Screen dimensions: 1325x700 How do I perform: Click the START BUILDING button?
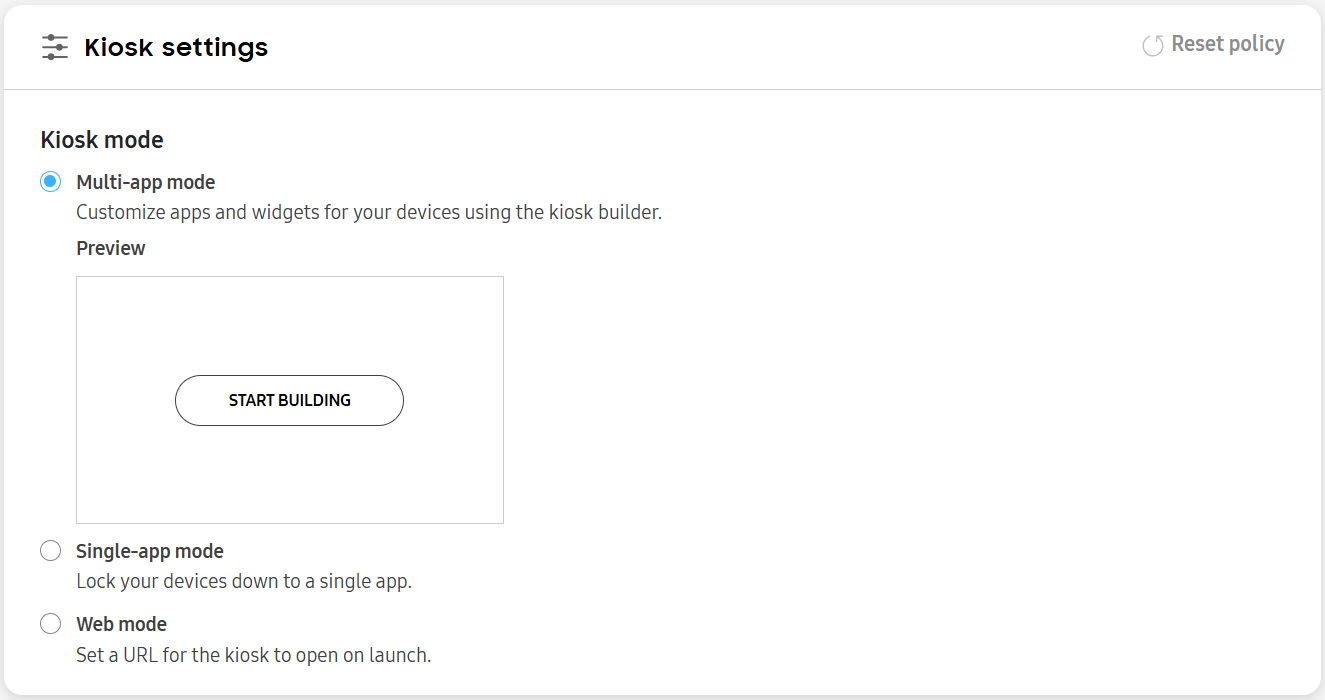click(289, 400)
